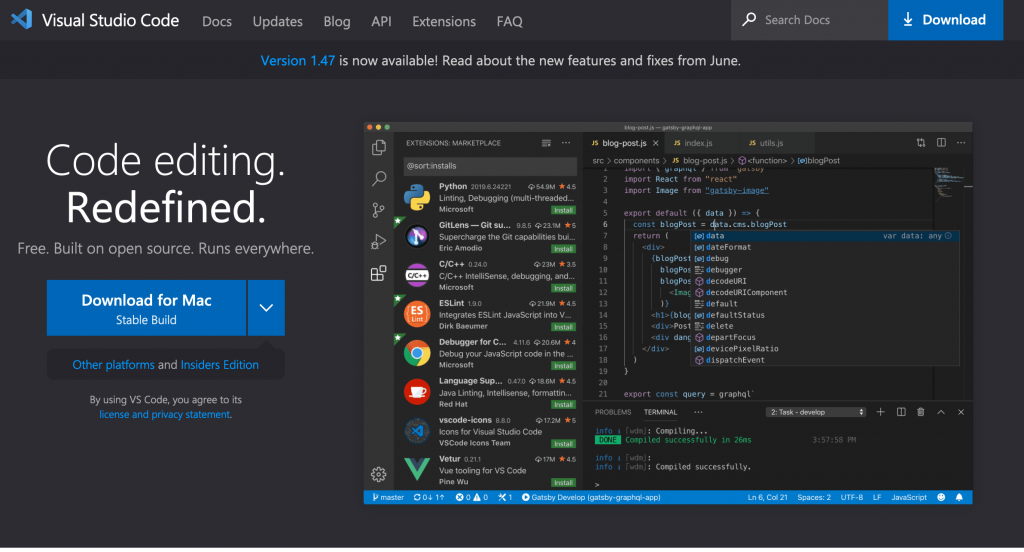Viewport: 1024px width, 552px height.
Task: Open Run and Debug icon in activity bar
Action: click(x=379, y=242)
